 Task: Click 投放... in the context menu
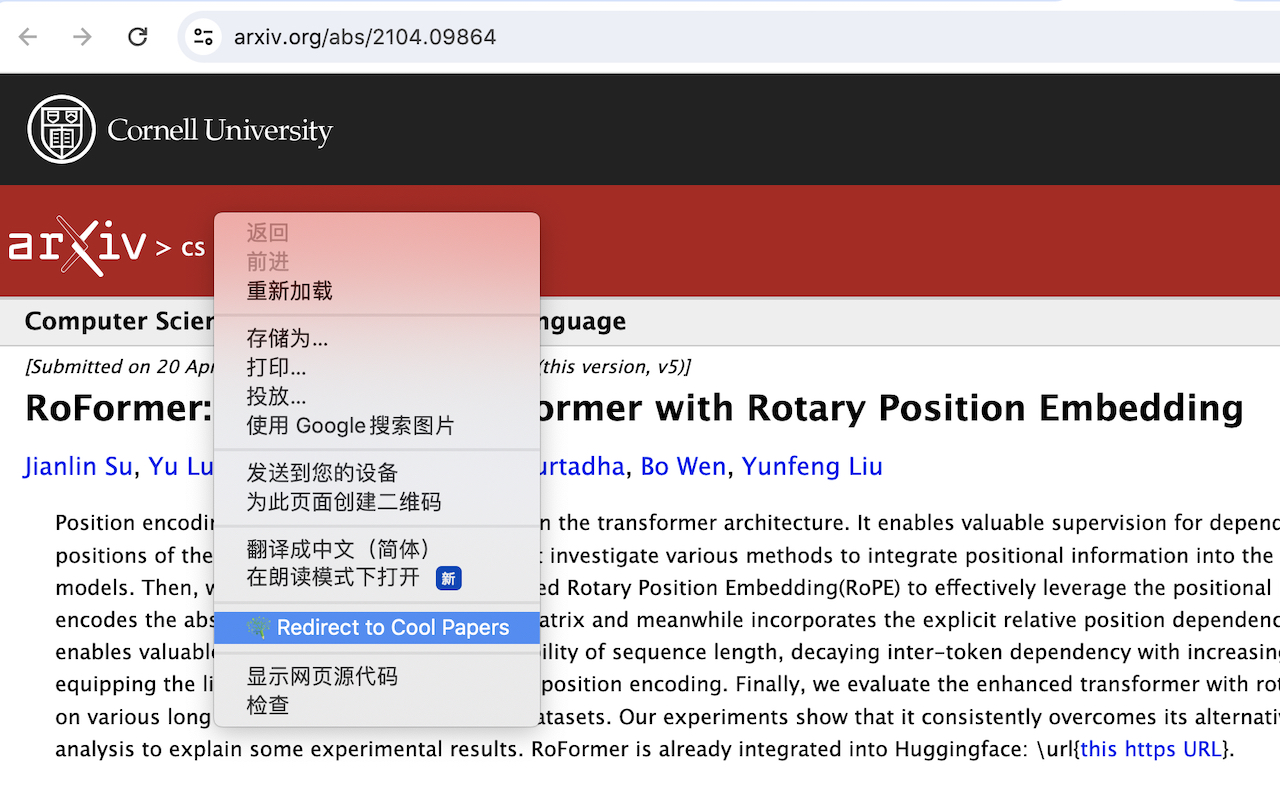coord(276,396)
